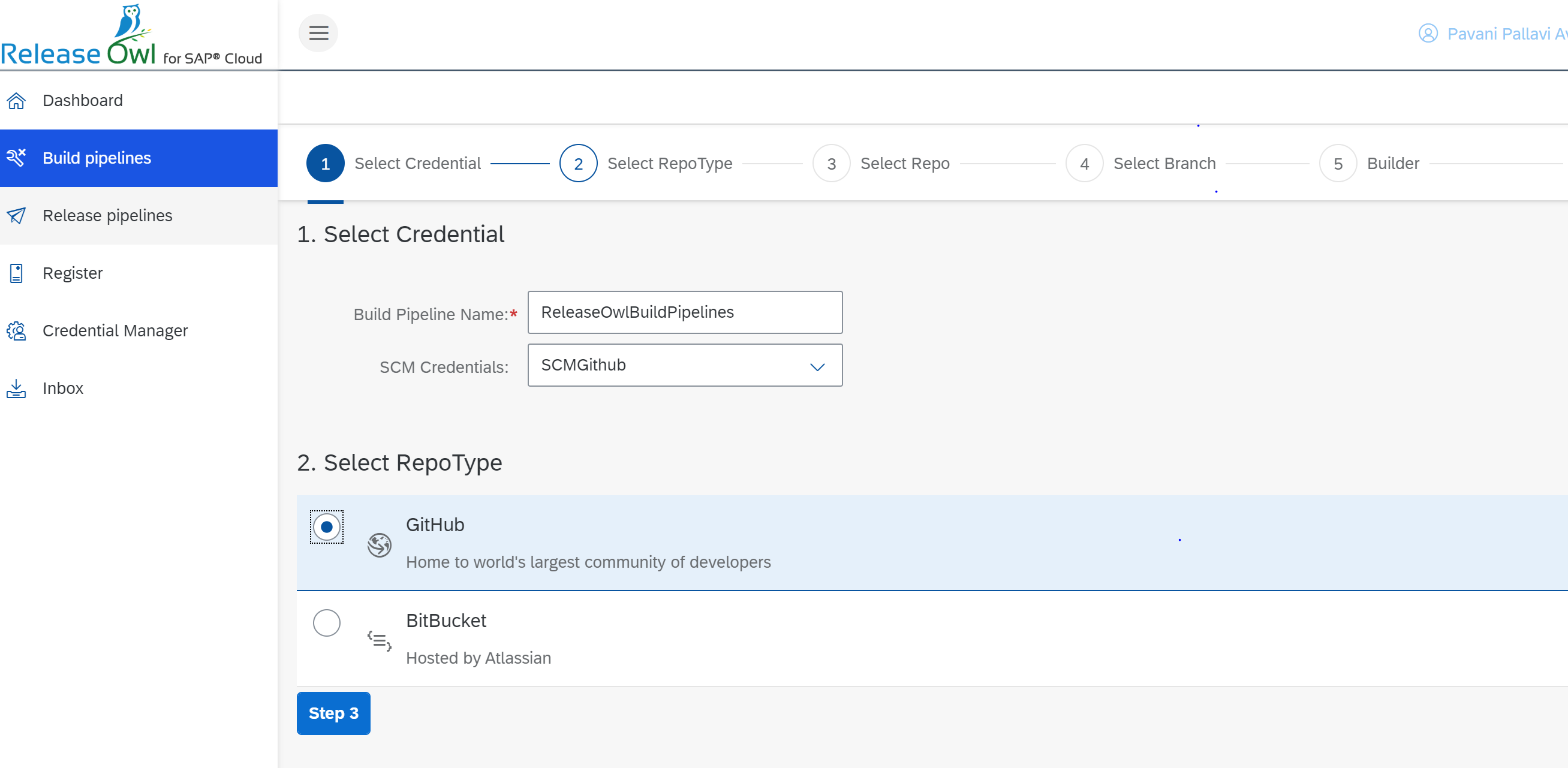Open Release pipelines from the sidebar
Image resolution: width=1568 pixels, height=768 pixels.
coord(107,216)
